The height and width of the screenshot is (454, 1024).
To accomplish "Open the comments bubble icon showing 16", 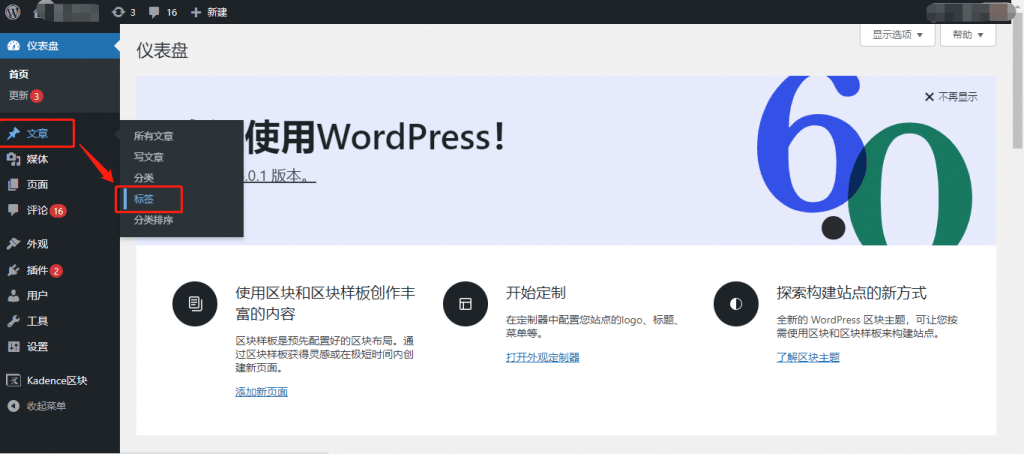I will tap(154, 12).
